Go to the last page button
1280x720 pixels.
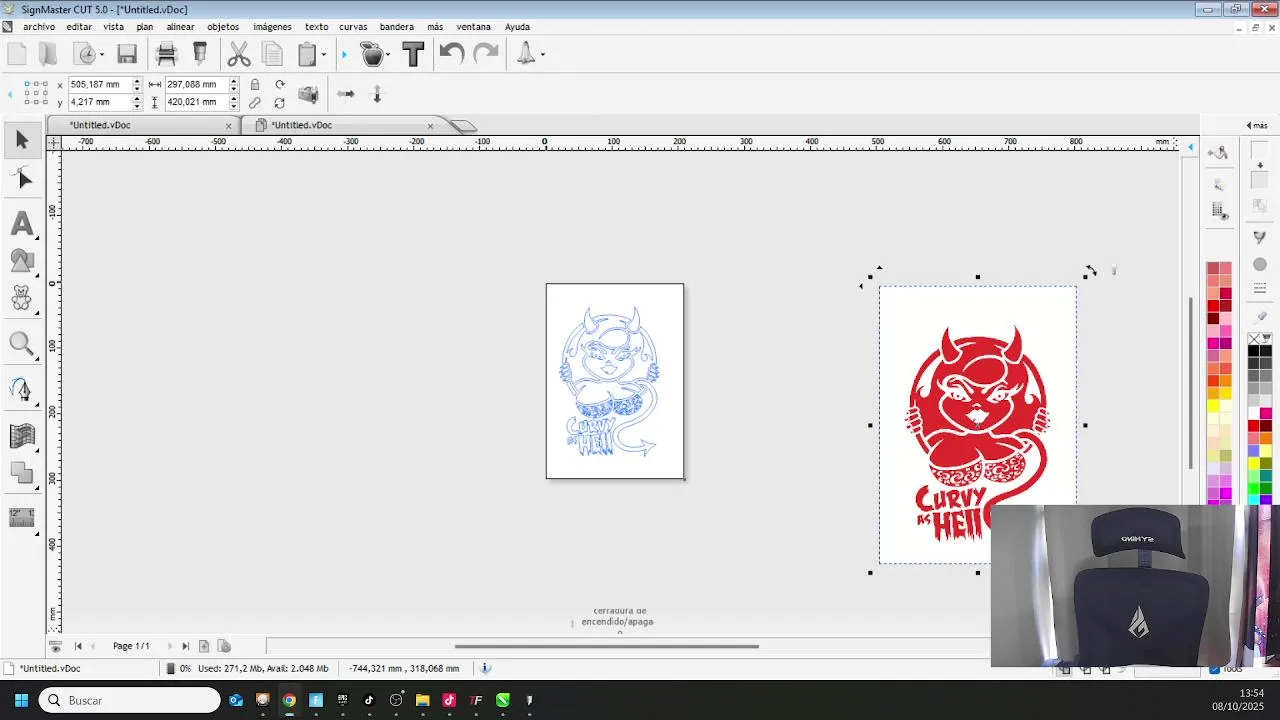(185, 647)
